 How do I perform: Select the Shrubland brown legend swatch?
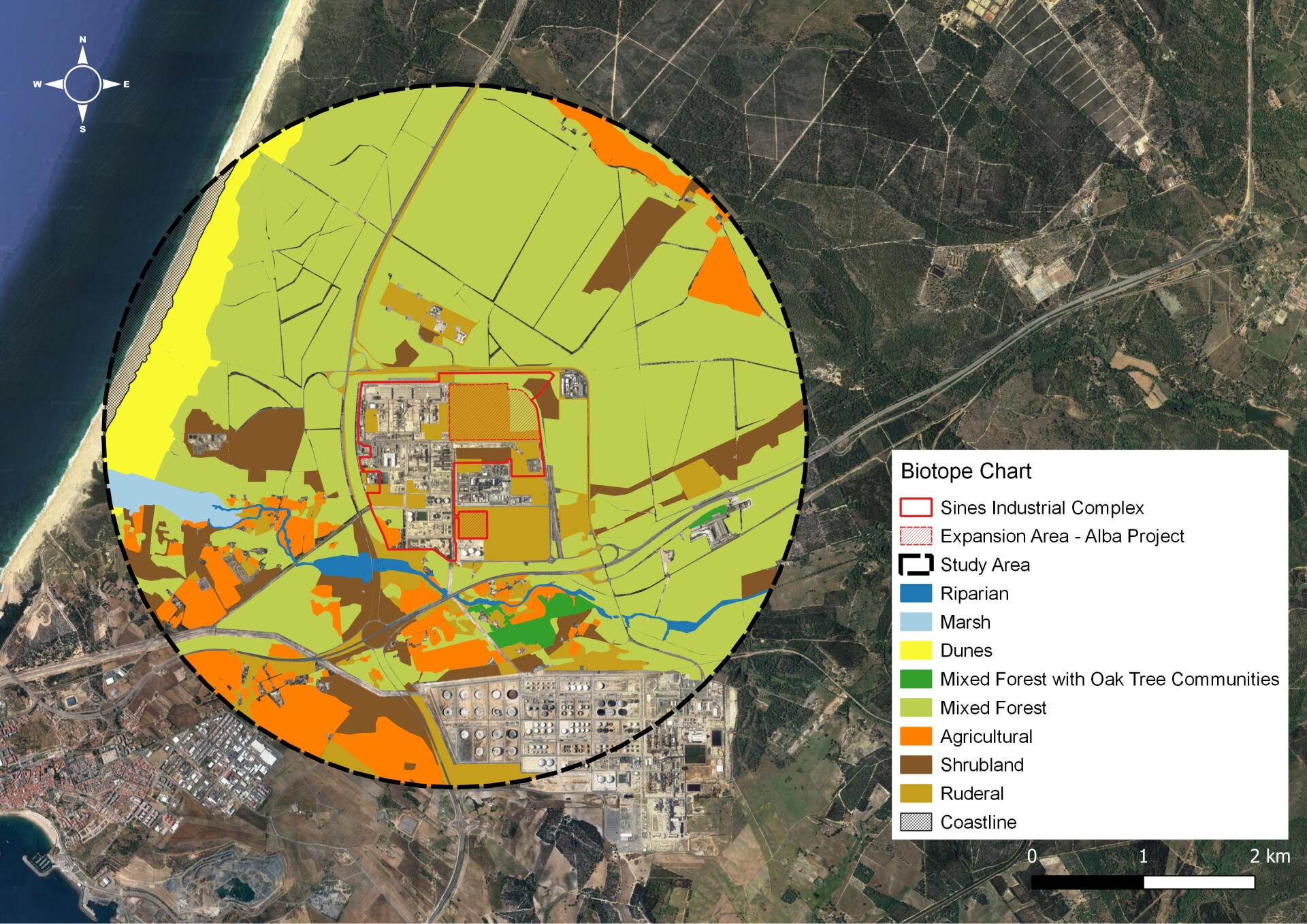tap(916, 765)
